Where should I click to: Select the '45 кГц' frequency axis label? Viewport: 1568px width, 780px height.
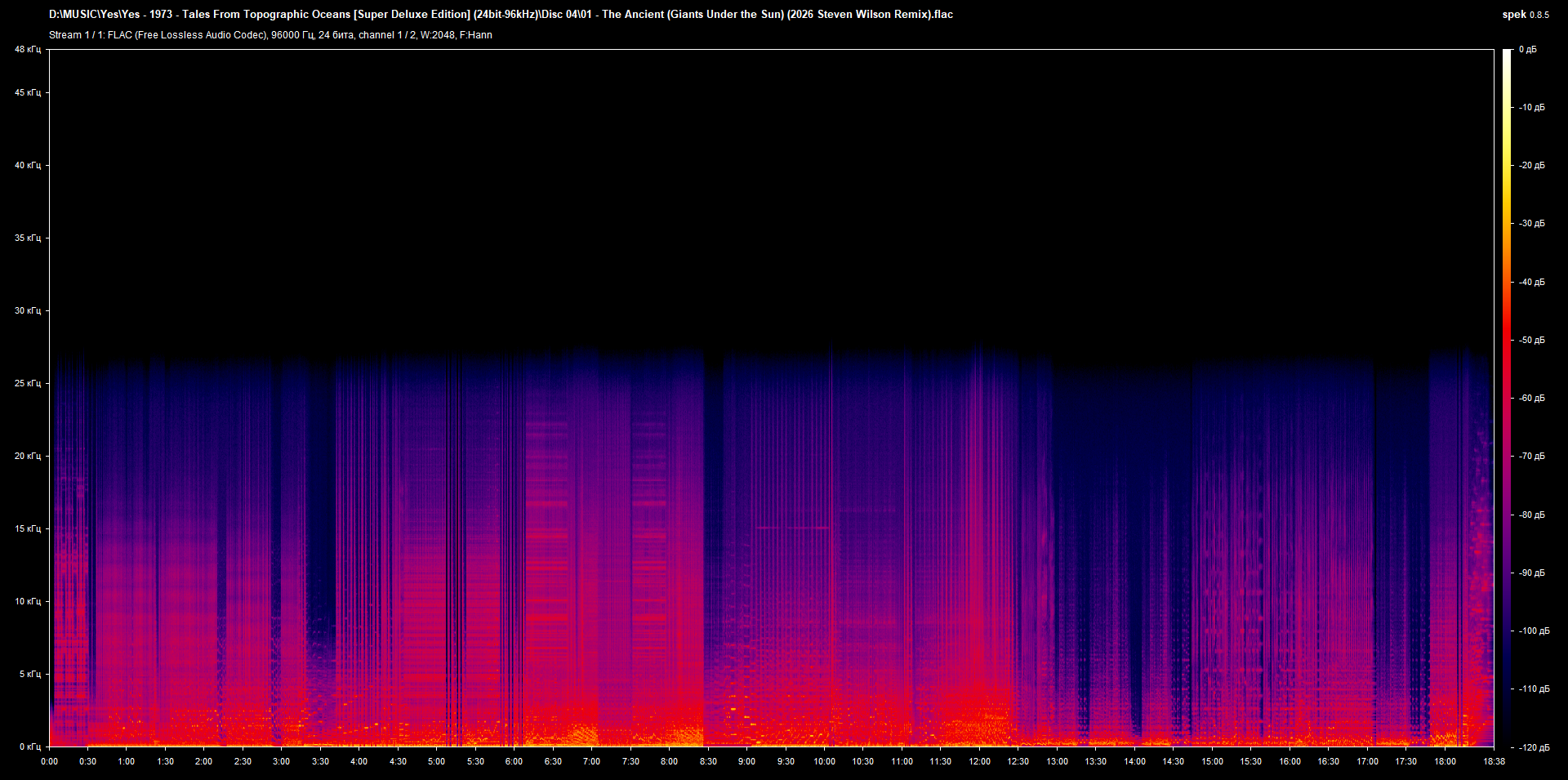[x=28, y=93]
